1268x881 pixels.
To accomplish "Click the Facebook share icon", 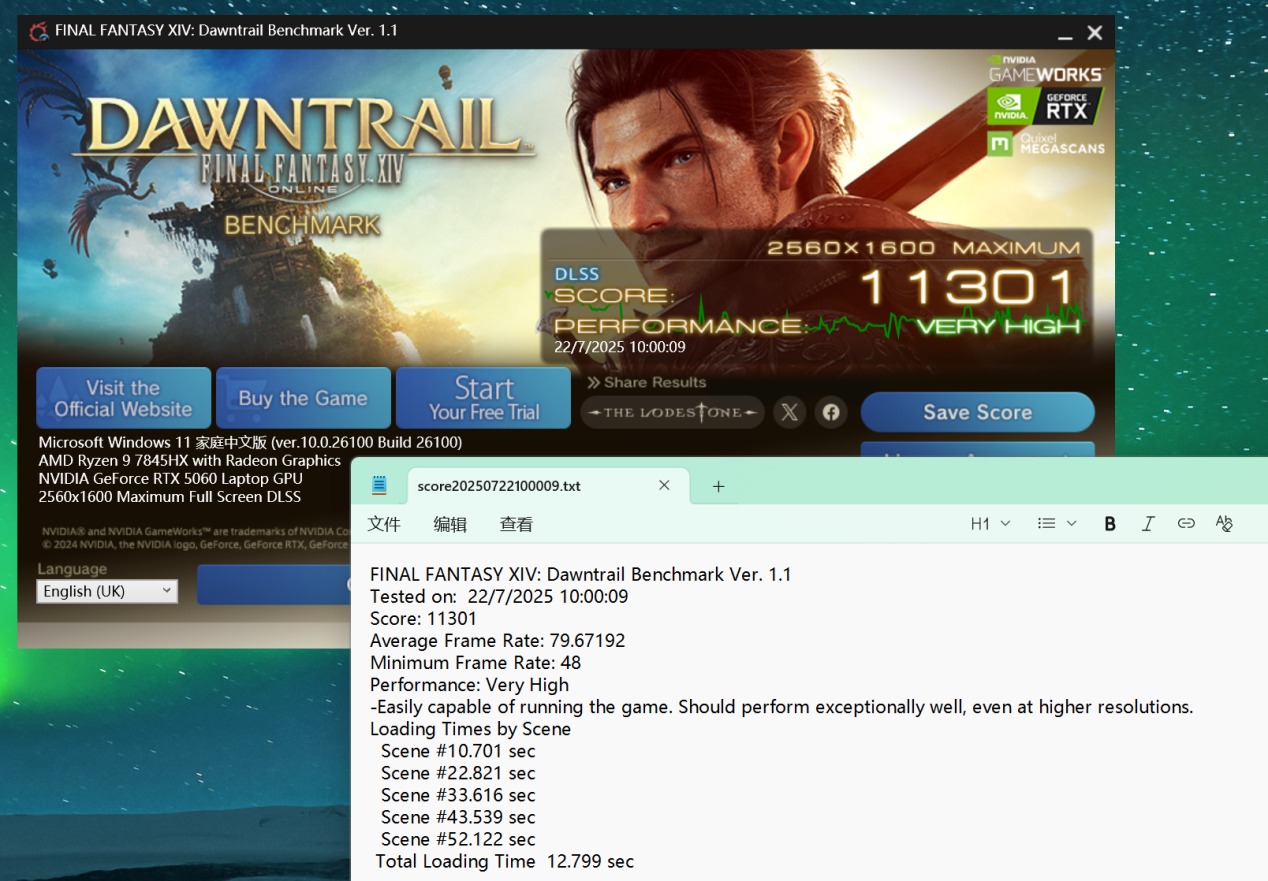I will 831,412.
